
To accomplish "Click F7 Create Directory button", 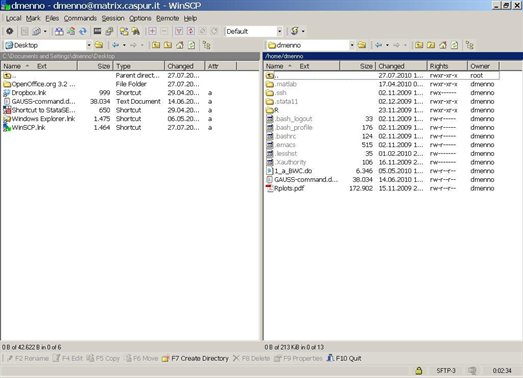I will click(195, 359).
